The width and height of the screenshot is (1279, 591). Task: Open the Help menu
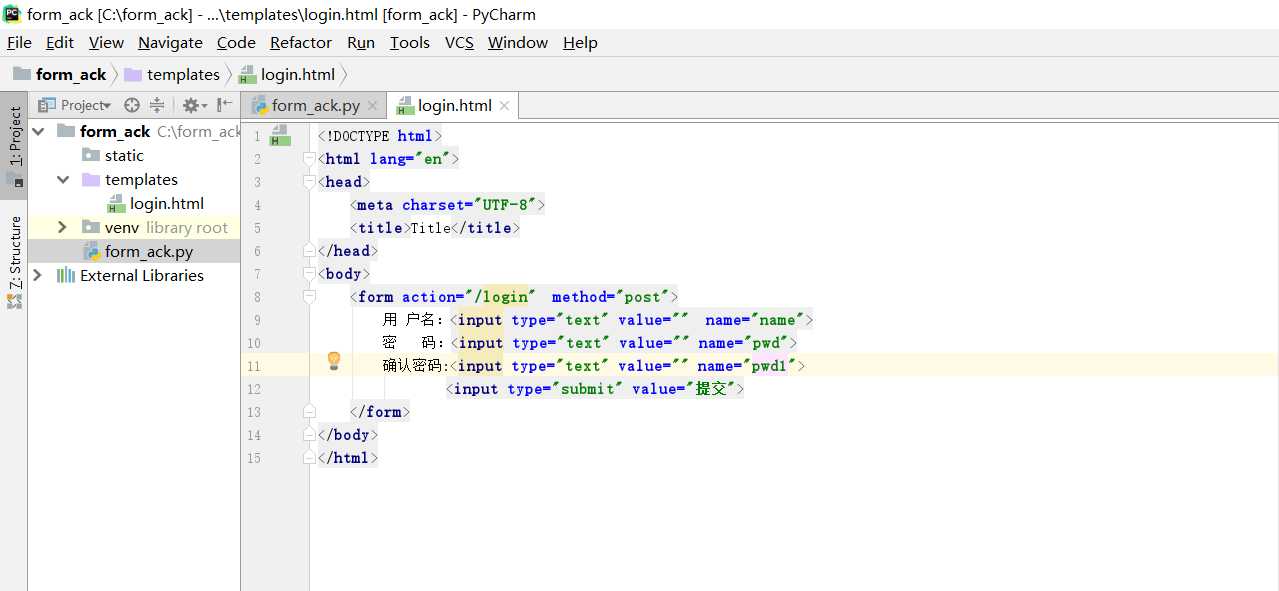pos(580,42)
